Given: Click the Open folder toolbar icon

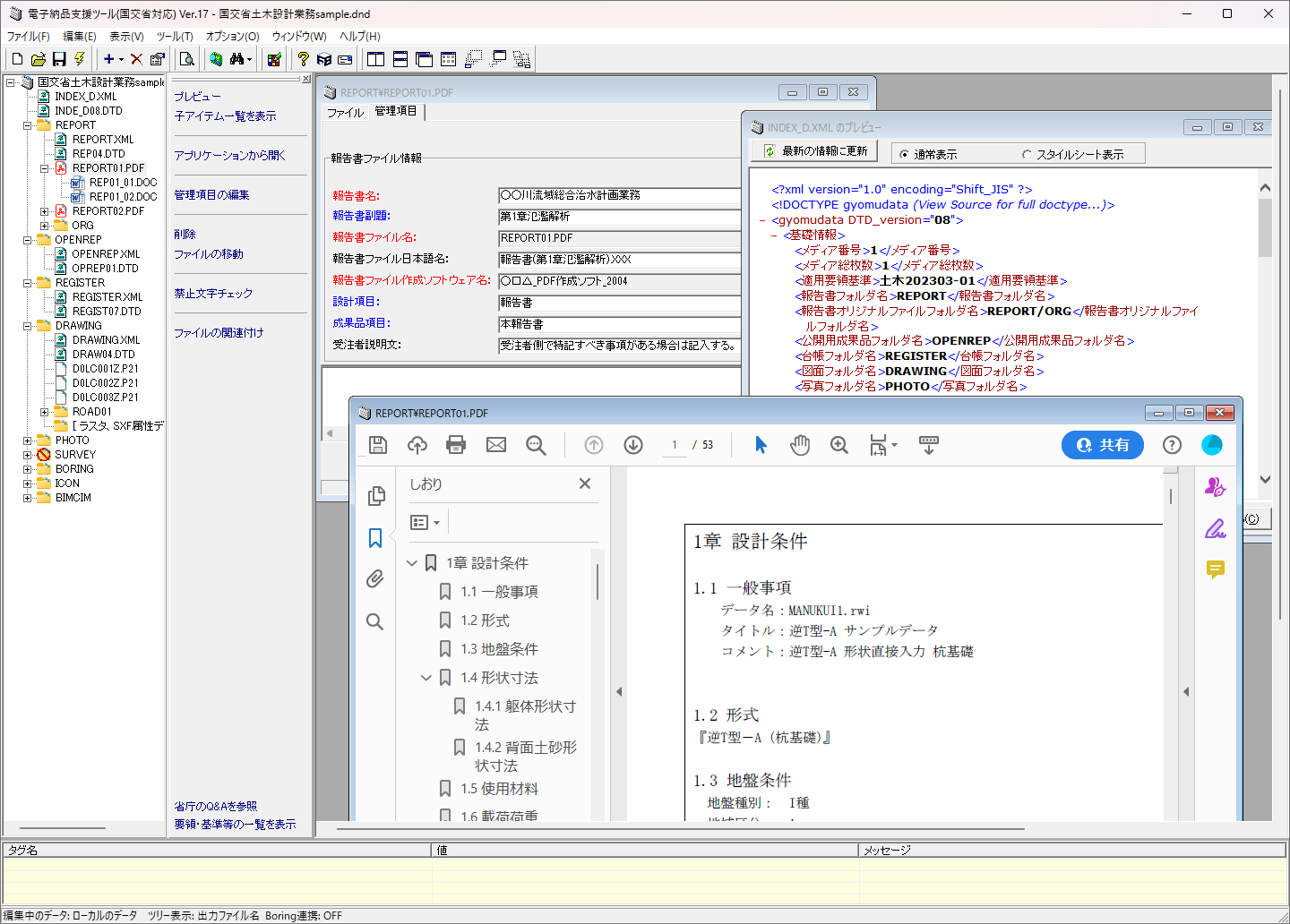Looking at the screenshot, I should pyautogui.click(x=39, y=59).
